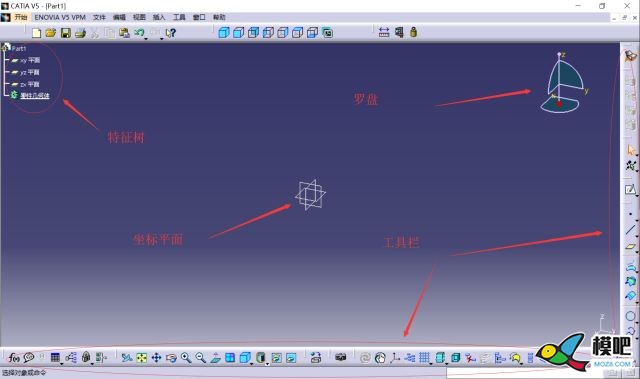Click the Measure Item icon
This screenshot has height=379, width=640.
399,33
